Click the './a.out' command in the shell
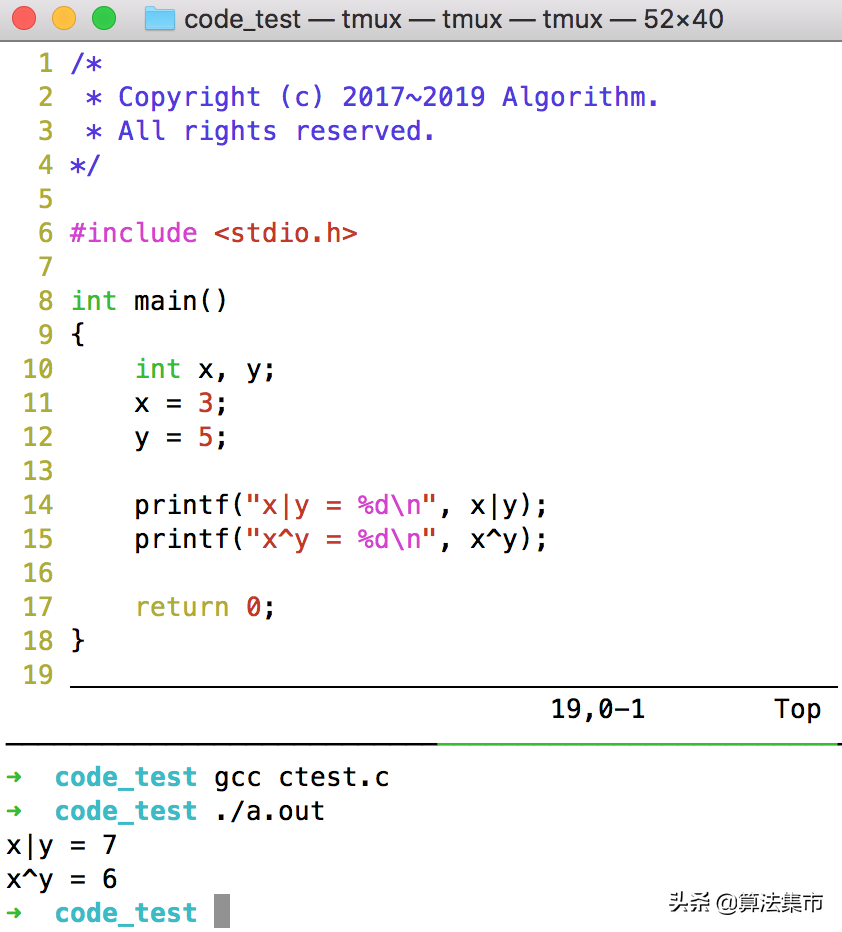The height and width of the screenshot is (932, 842). point(270,811)
